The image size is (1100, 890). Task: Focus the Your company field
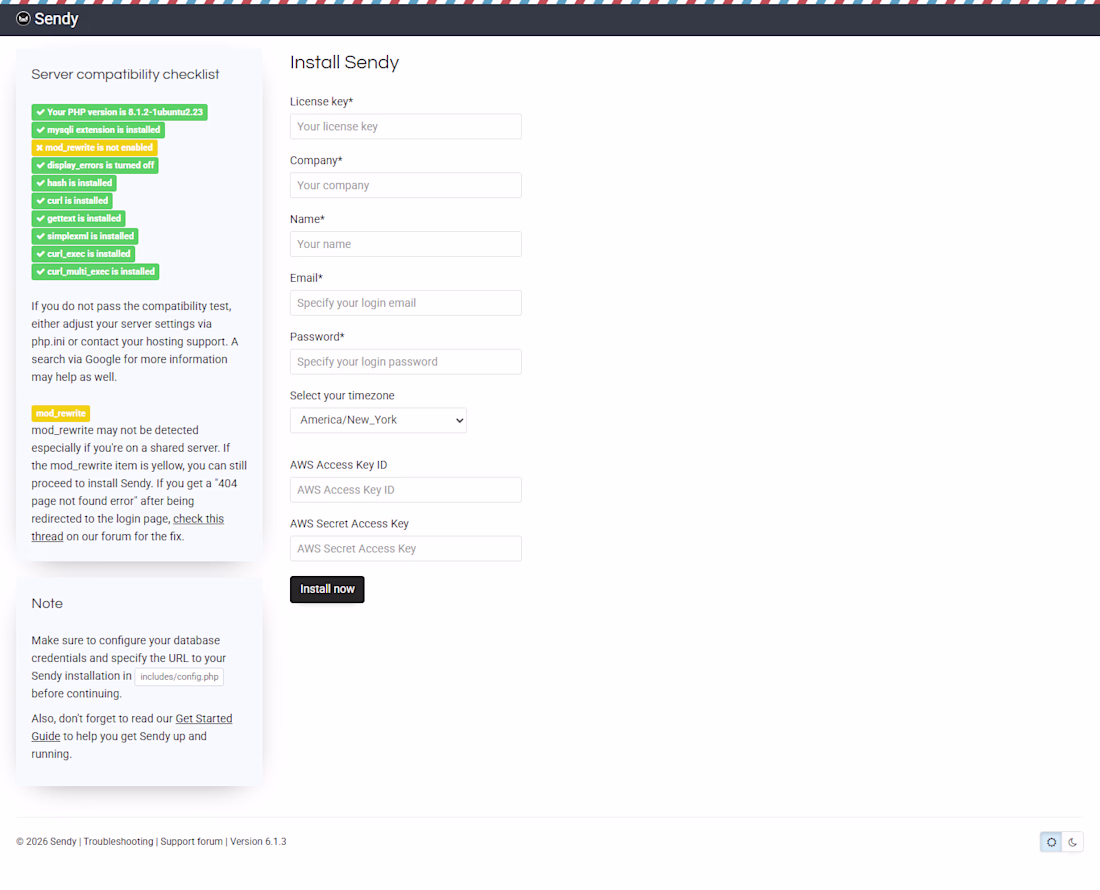click(405, 185)
